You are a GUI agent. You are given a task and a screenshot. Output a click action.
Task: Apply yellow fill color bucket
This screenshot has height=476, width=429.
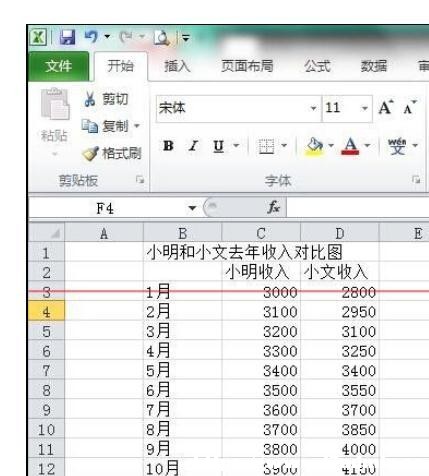point(315,147)
